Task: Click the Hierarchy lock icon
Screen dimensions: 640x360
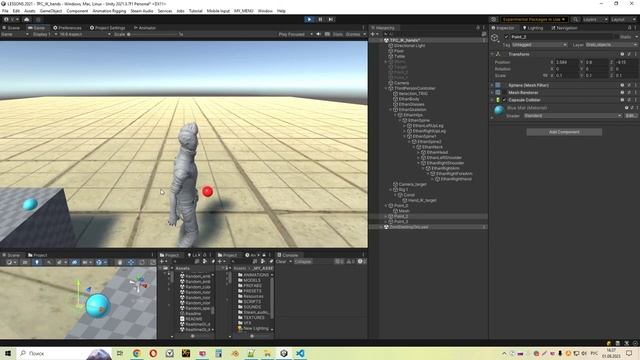Action: pos(478,28)
